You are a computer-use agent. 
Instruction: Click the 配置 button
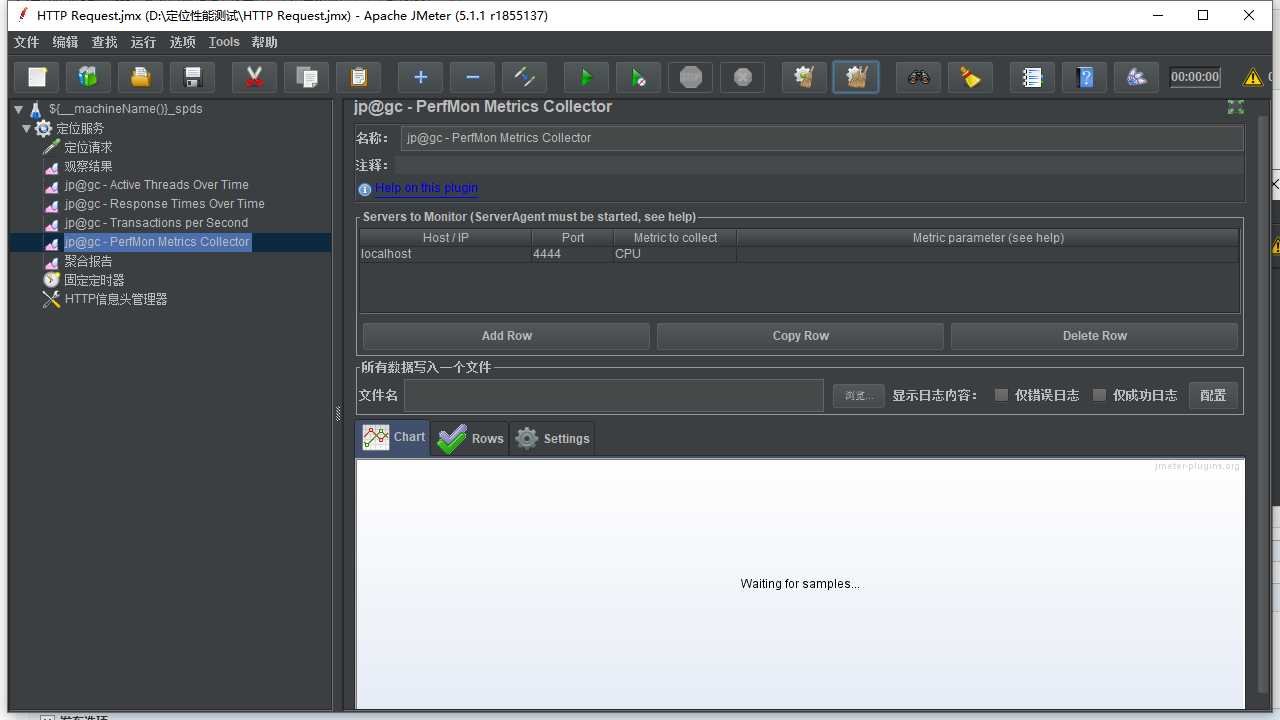pos(1213,395)
